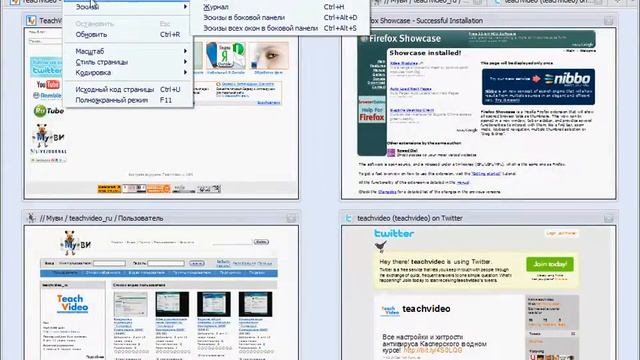640x360 pixels.
Task: Open the first video thumbnail in Муви page
Action: point(130,304)
